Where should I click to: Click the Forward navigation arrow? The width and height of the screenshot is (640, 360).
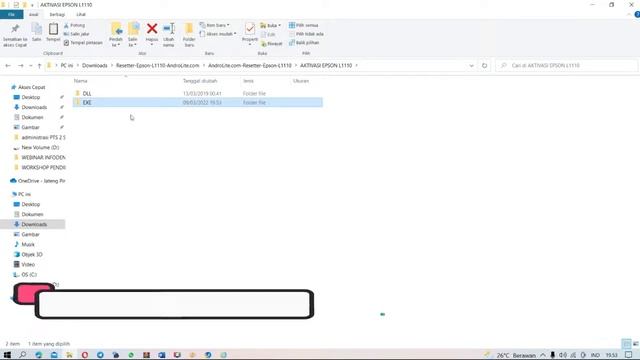tap(20, 65)
